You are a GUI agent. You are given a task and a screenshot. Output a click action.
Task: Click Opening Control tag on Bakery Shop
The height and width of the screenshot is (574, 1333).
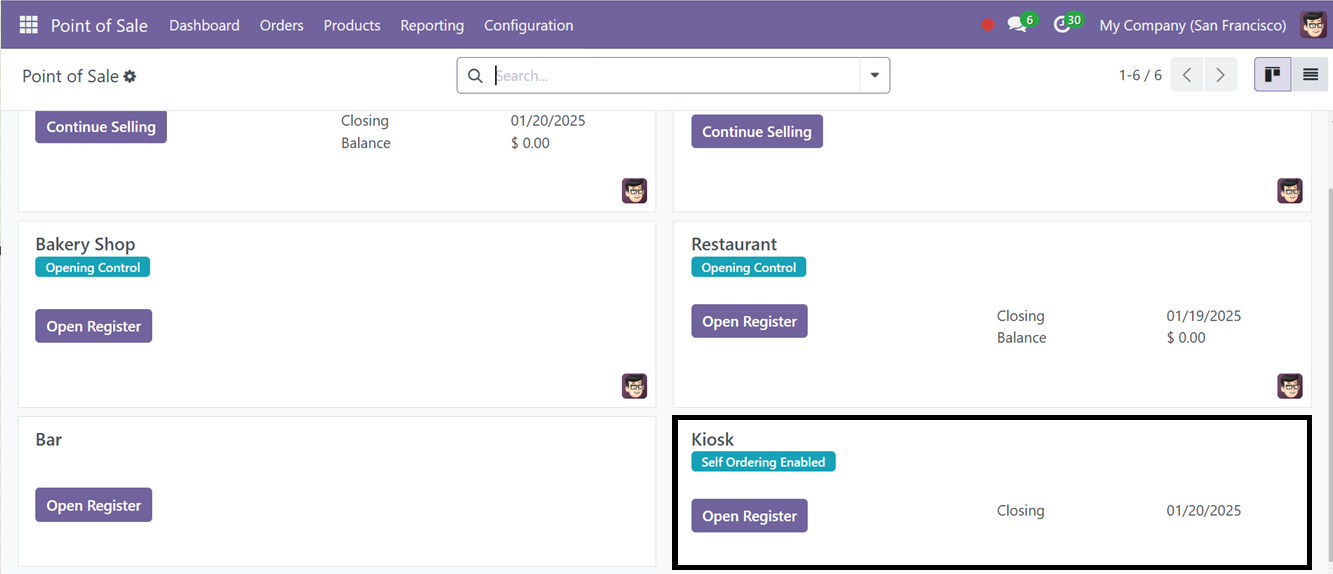click(x=93, y=267)
